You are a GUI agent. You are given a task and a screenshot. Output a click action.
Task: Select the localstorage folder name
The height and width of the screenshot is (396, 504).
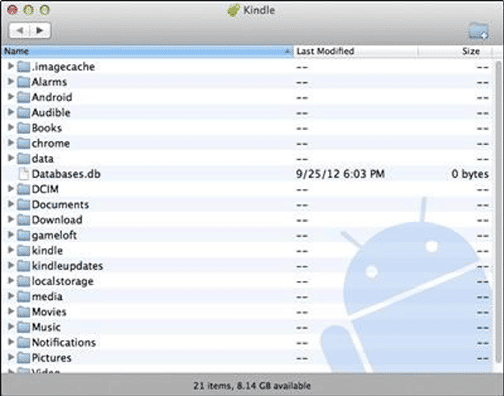pos(63,281)
